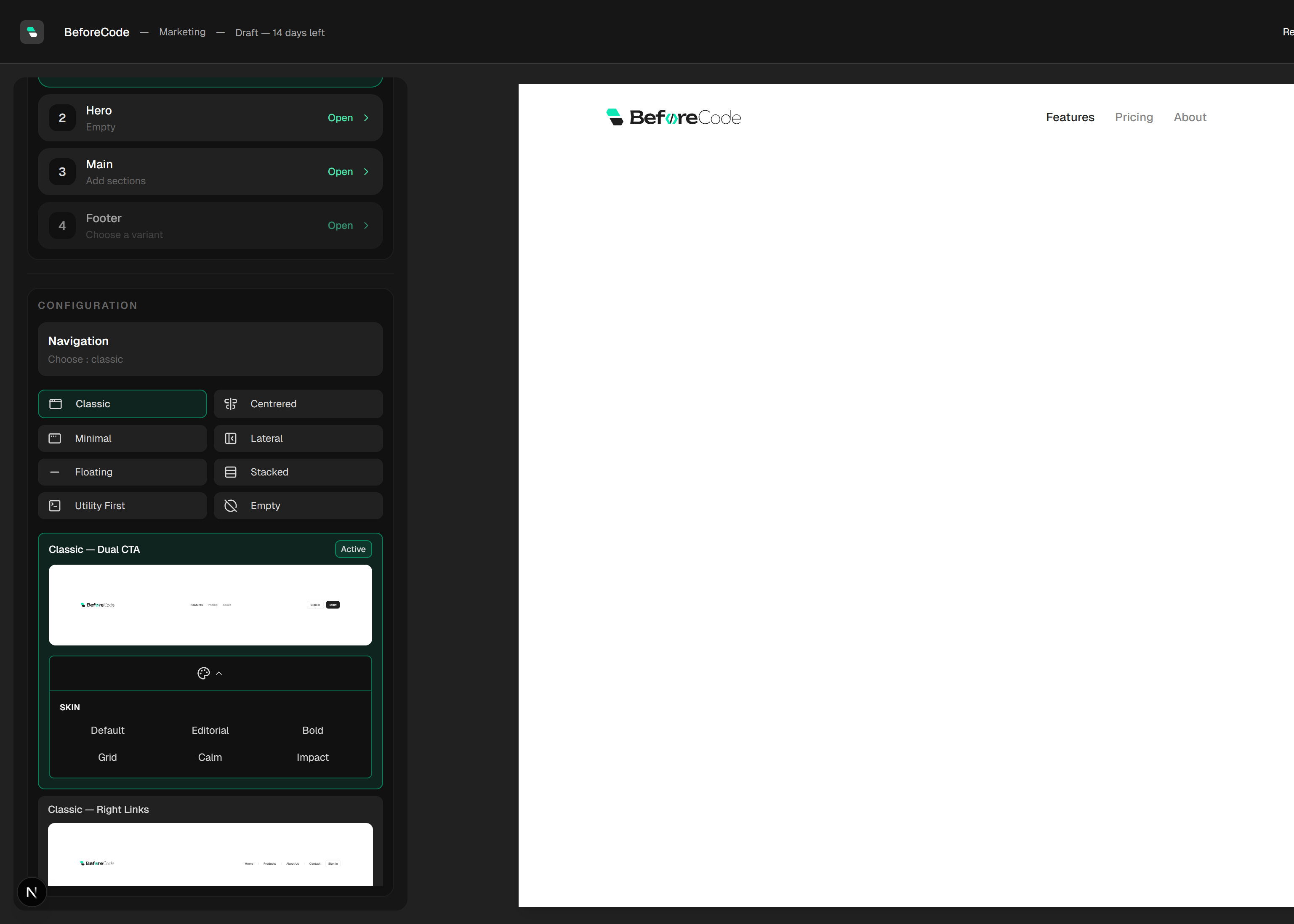Click the 'Empty' subtitle under Hero

point(101,127)
